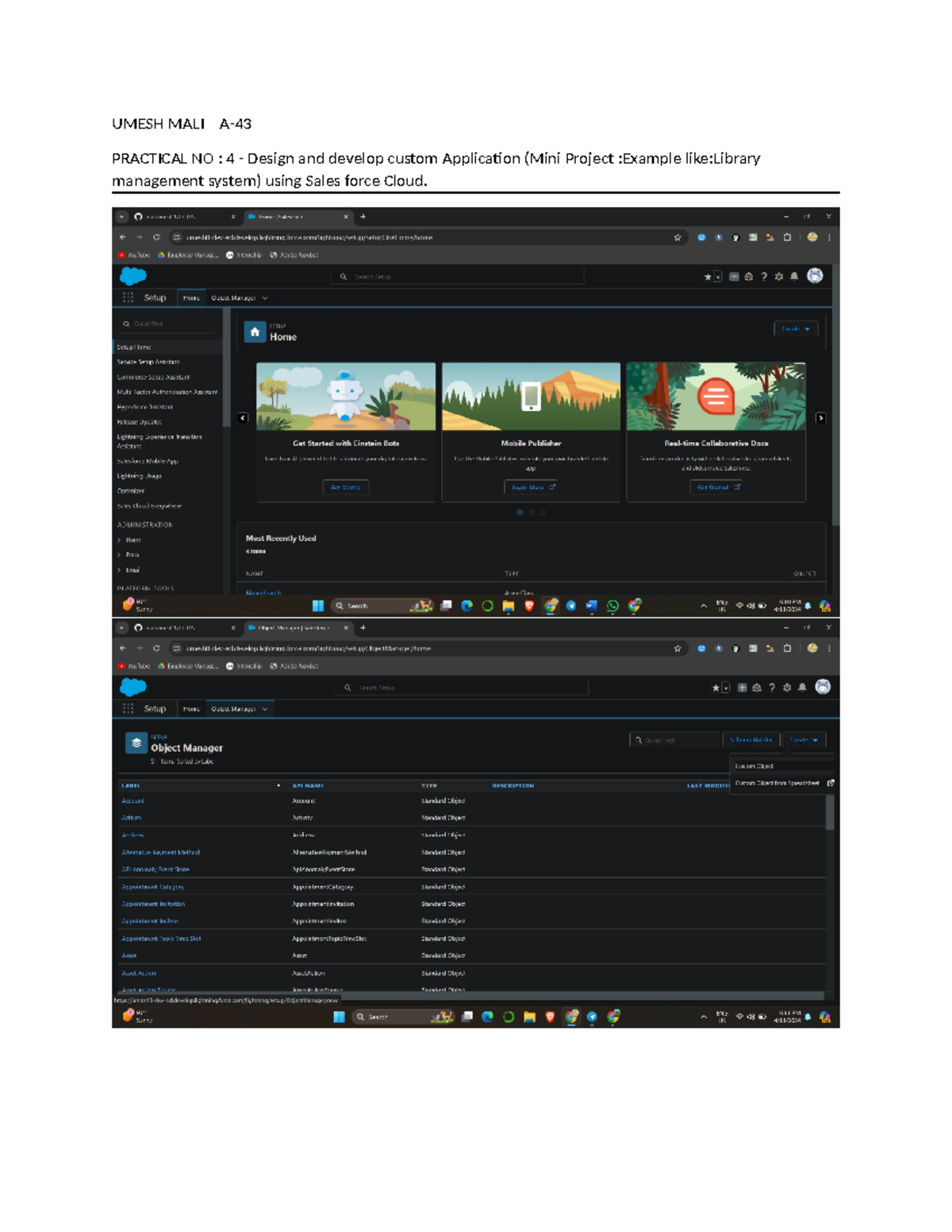
Task: Click YouTube bookmark in Setup Home screenshot
Action: (133, 255)
